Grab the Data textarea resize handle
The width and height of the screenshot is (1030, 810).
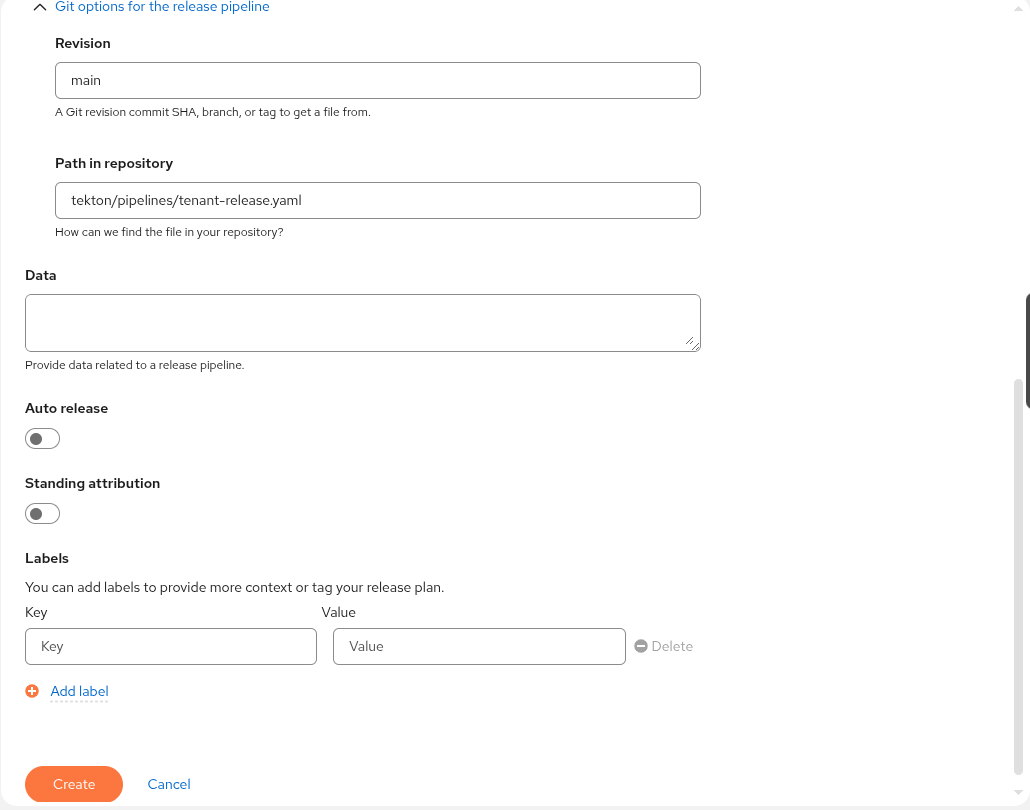[x=692, y=343]
